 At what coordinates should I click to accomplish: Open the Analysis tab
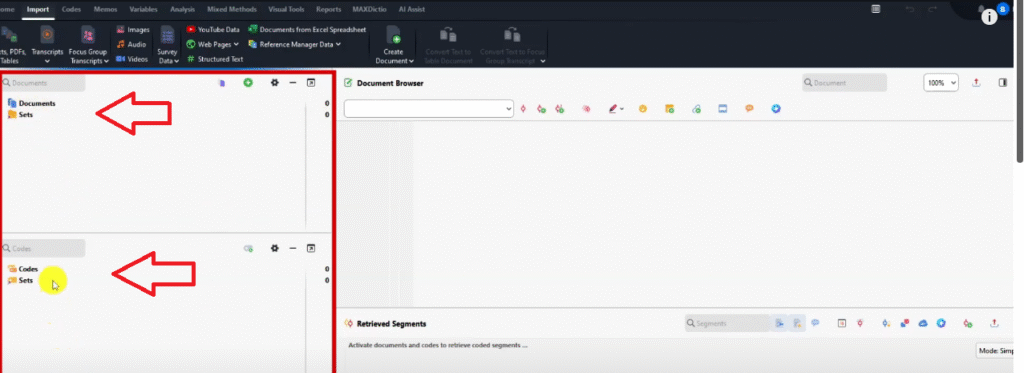tap(182, 10)
